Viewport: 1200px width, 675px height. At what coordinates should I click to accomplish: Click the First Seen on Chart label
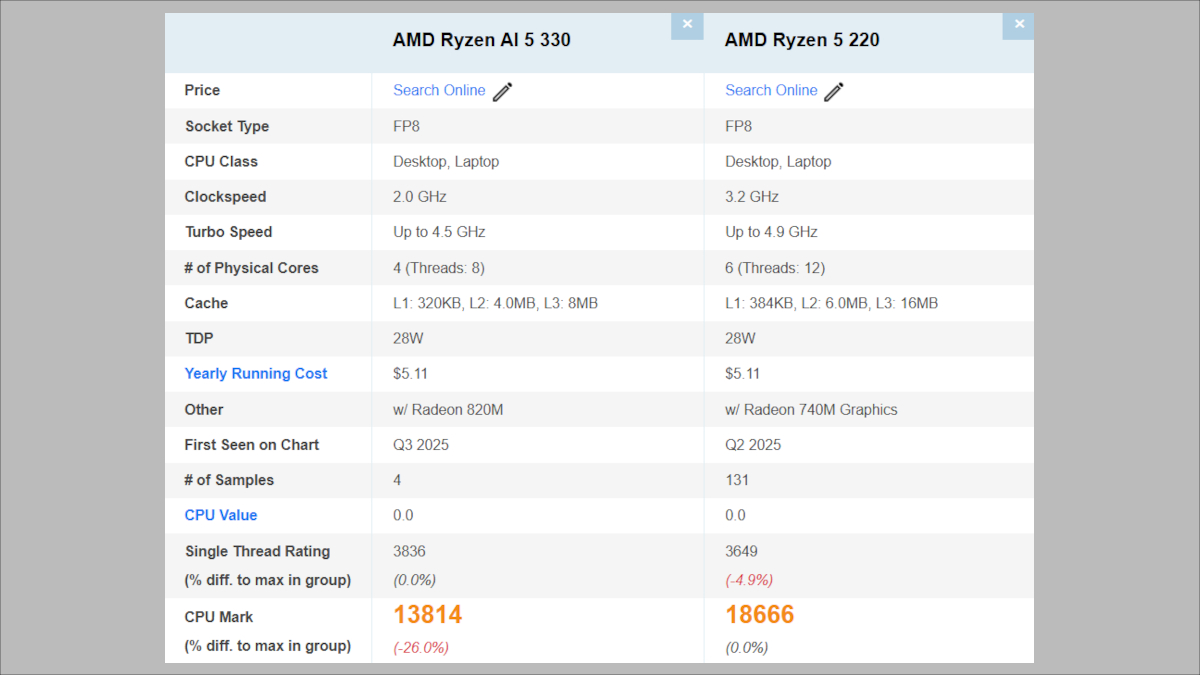tap(251, 444)
